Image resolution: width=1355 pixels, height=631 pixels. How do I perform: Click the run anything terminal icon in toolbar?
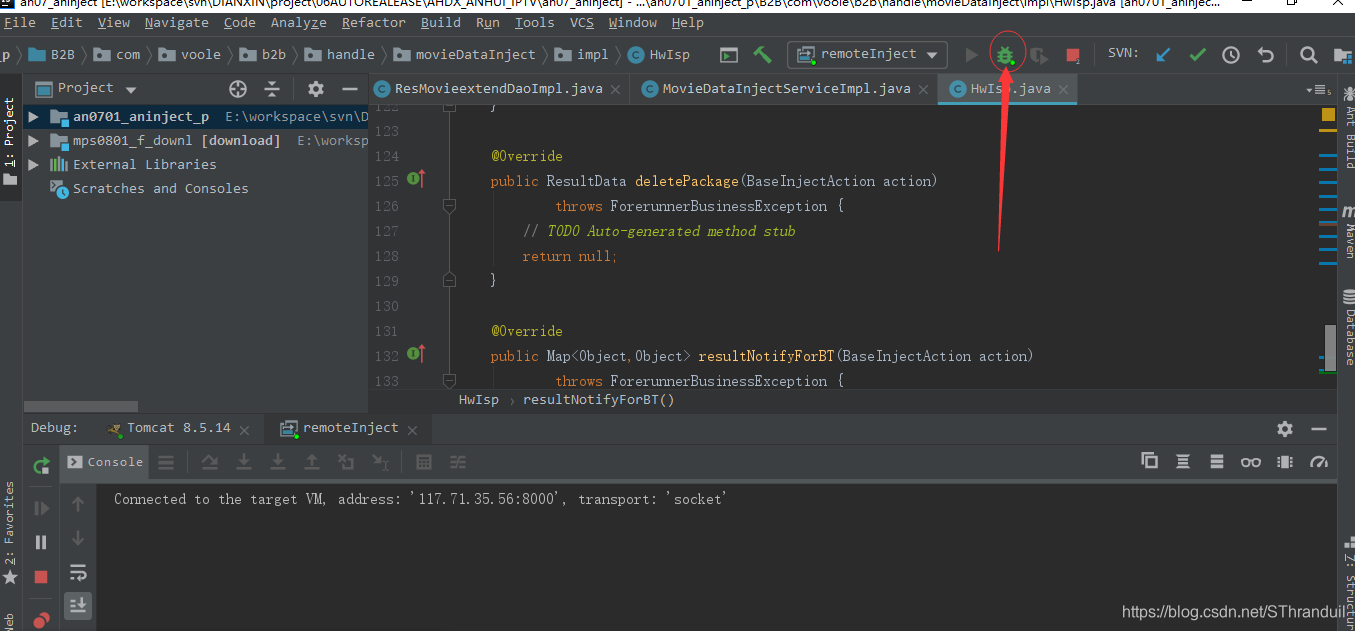click(729, 55)
